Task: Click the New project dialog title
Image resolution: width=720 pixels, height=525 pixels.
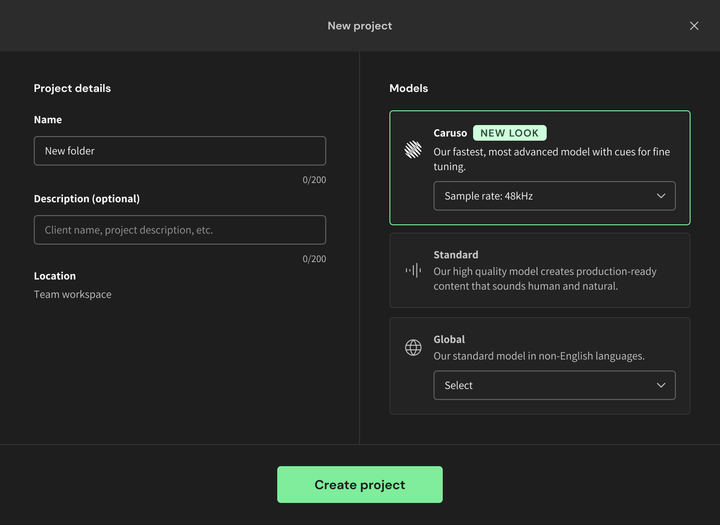Action: coord(360,26)
